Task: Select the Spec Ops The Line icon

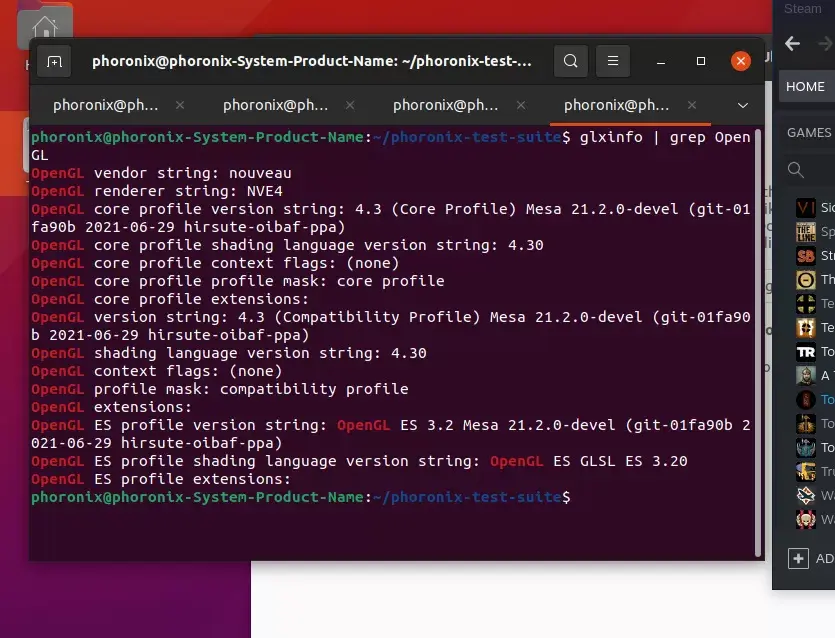Action: click(805, 231)
